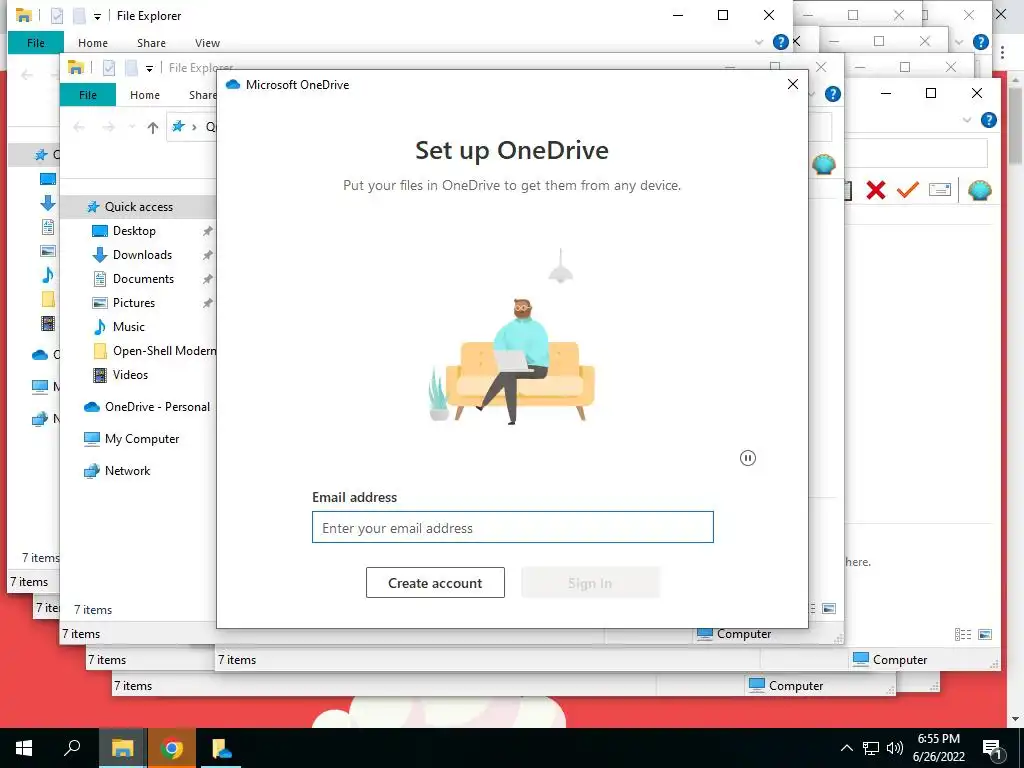
Task: Click the Documents page icon
Action: click(100, 279)
